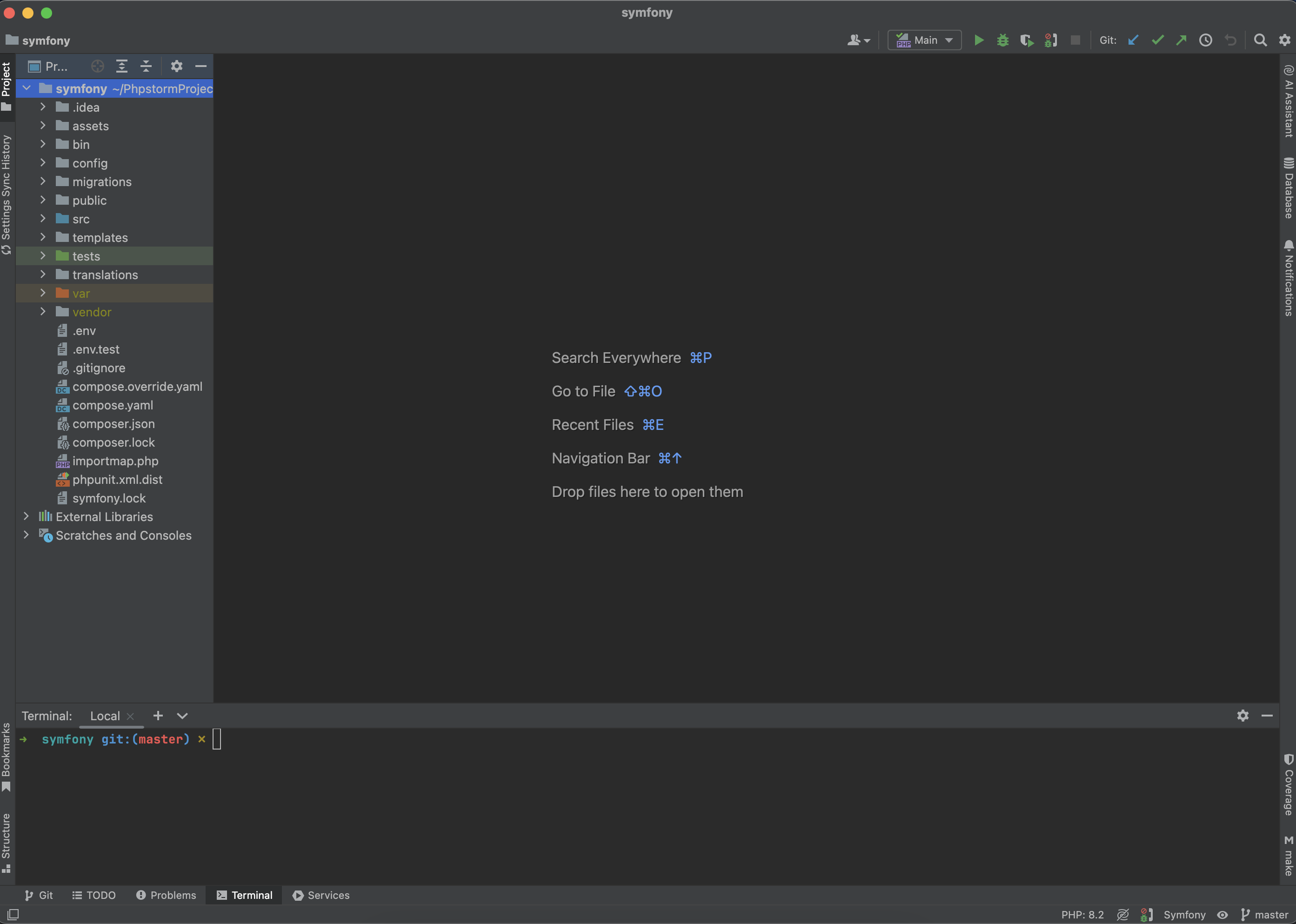Screen dimensions: 1296x924
Task: Push changes with the Git arrow icon
Action: 1182,40
